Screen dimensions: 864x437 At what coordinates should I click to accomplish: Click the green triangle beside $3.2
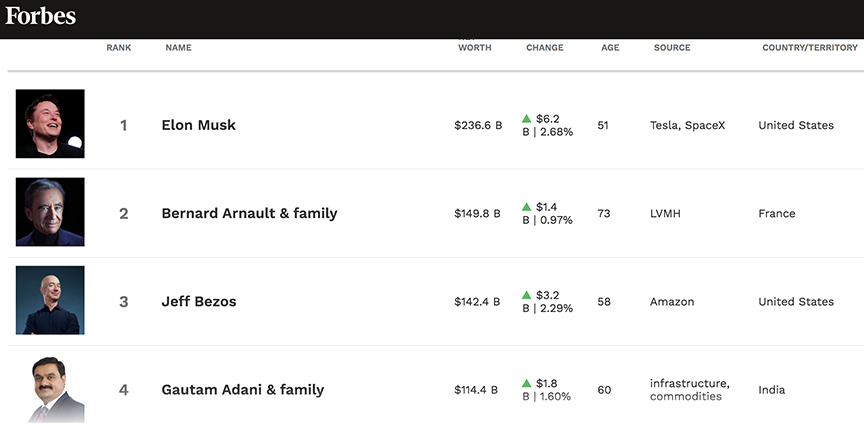click(526, 295)
